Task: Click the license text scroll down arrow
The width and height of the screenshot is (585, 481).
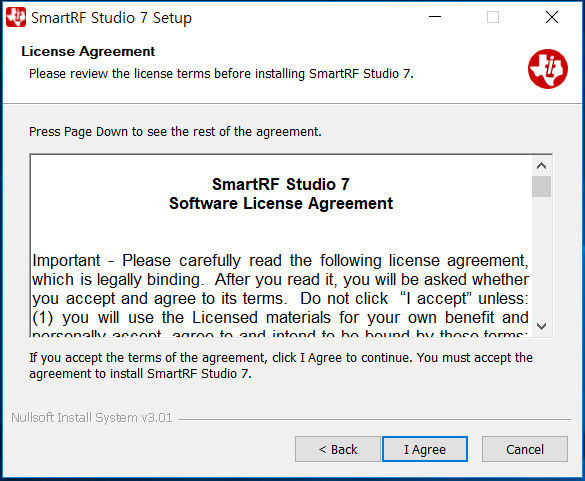Action: click(x=541, y=326)
